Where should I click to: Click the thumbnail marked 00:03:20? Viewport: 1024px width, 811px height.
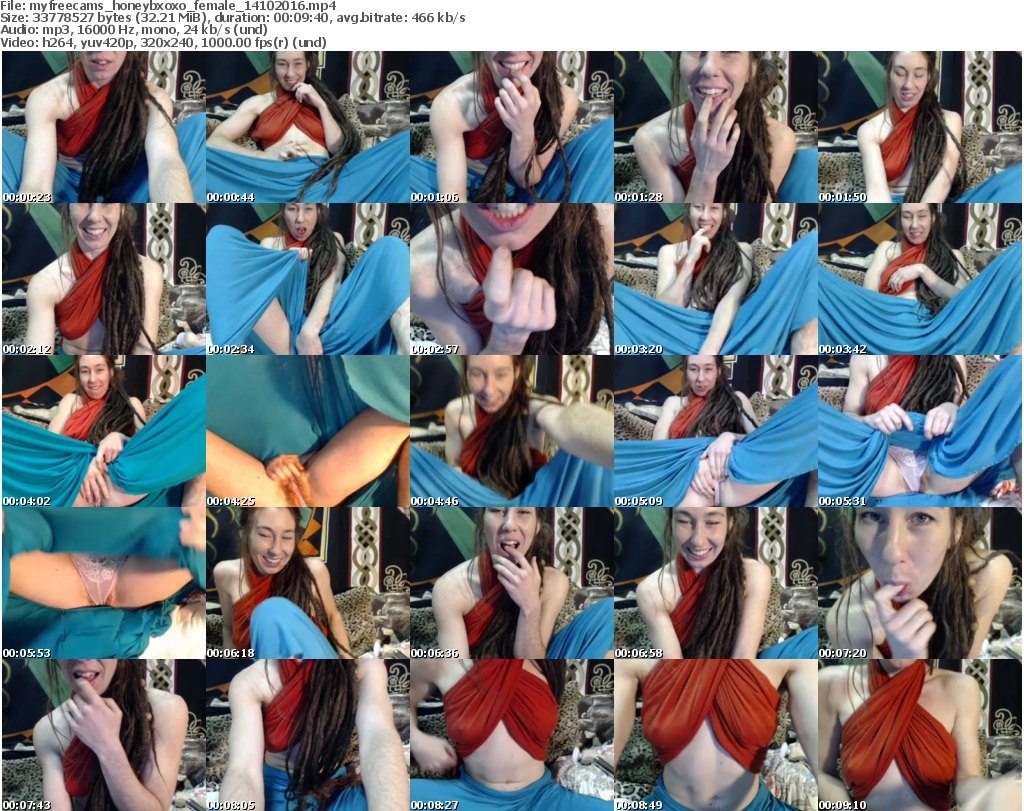[715, 279]
